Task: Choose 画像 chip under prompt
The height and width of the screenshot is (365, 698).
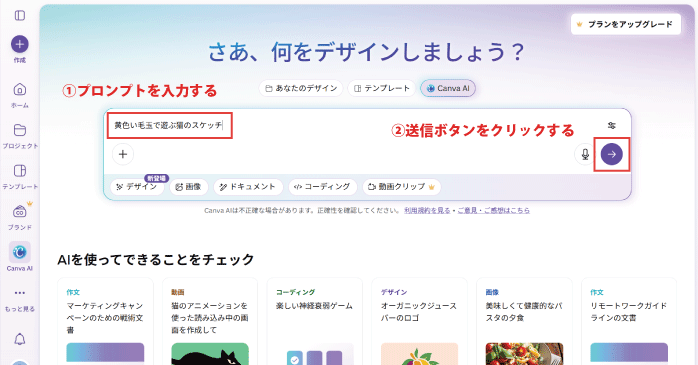Action: tap(189, 187)
